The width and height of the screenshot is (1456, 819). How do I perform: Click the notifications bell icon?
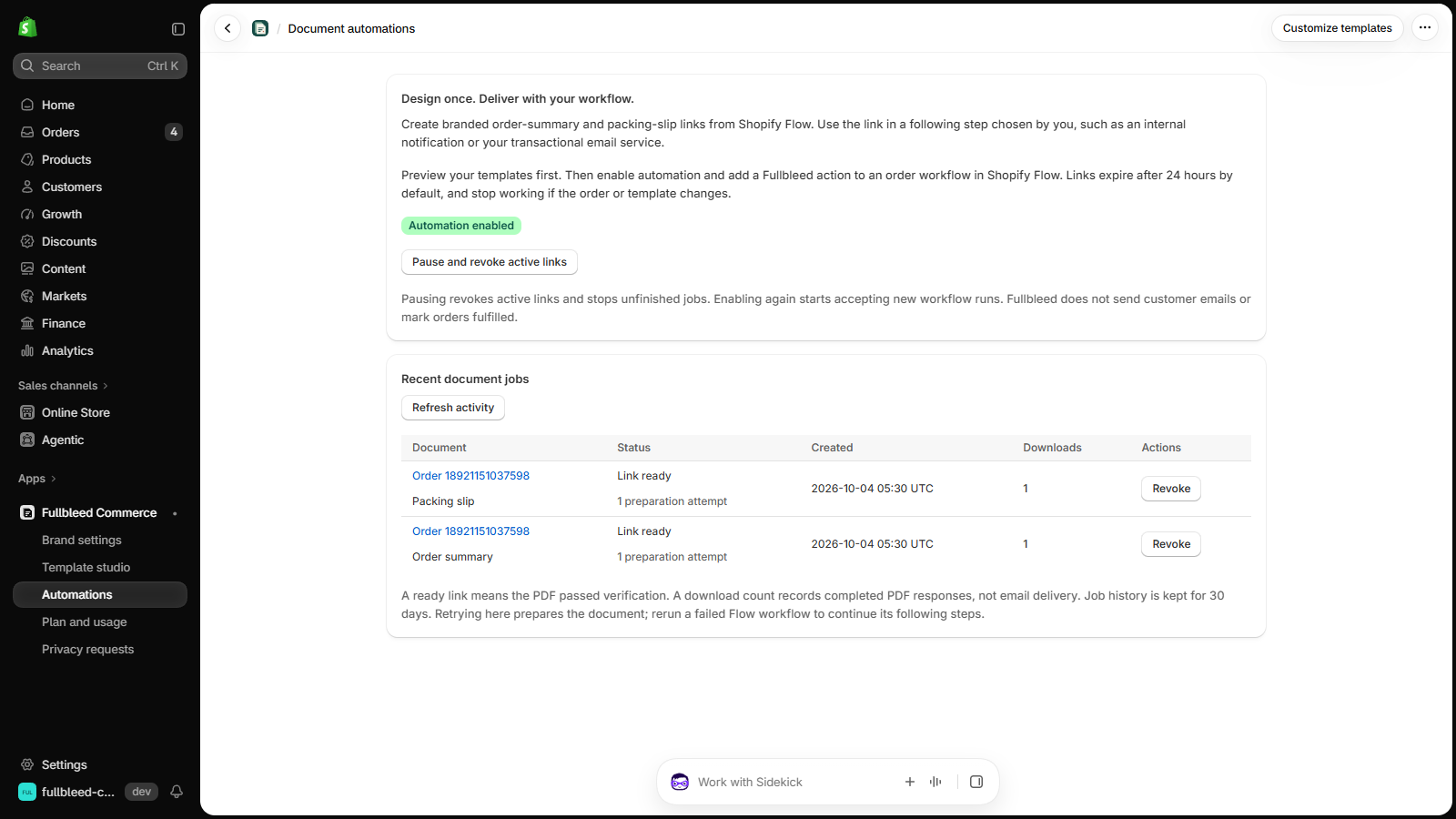click(x=177, y=792)
